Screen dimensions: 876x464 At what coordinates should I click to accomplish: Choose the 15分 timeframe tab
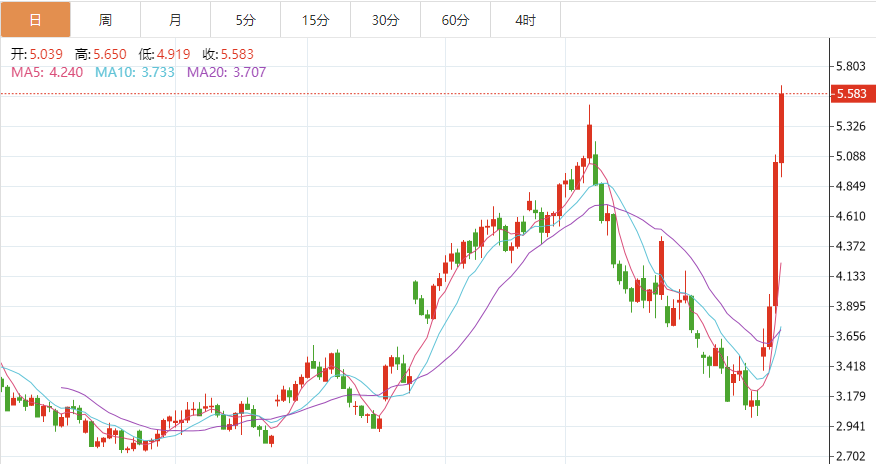tap(315, 20)
